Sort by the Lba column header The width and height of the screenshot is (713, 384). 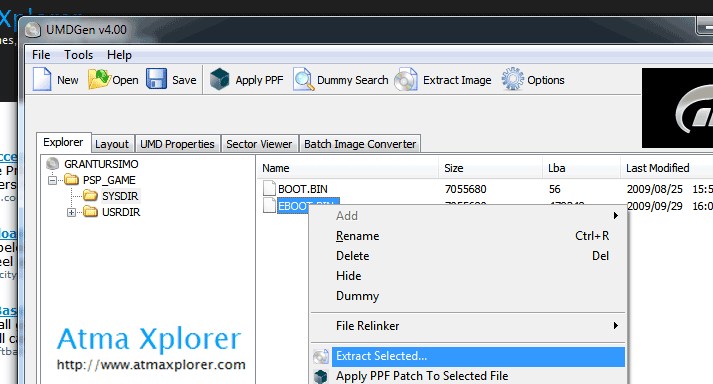(581, 168)
